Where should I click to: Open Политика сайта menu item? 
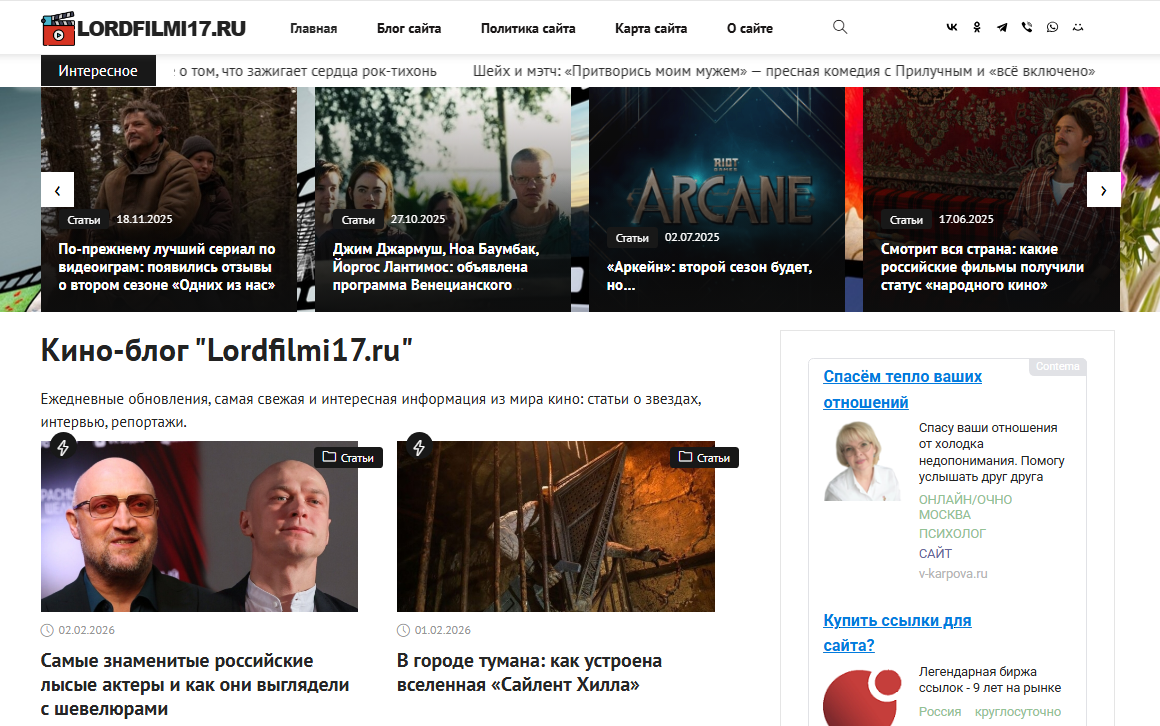pyautogui.click(x=528, y=28)
